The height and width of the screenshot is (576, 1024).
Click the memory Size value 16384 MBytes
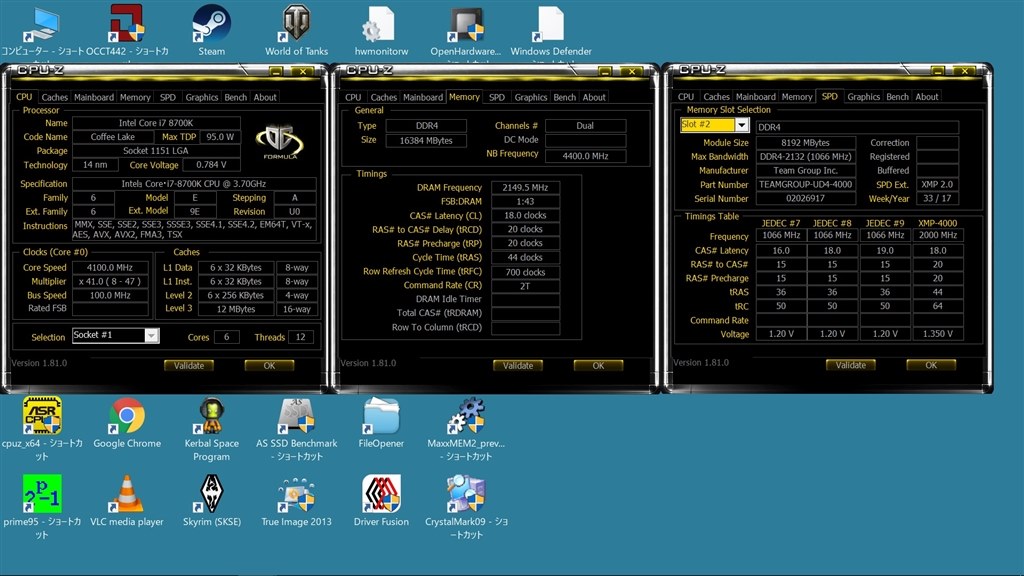pyautogui.click(x=426, y=140)
